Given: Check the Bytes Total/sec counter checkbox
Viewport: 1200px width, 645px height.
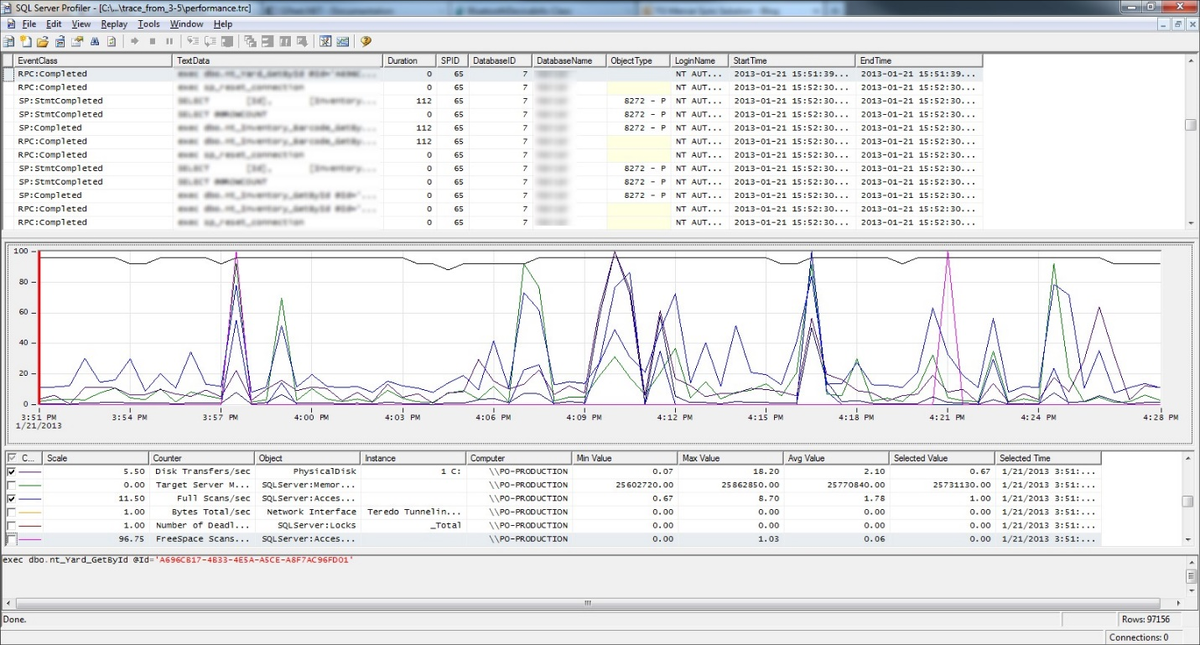Looking at the screenshot, I should 12,511.
